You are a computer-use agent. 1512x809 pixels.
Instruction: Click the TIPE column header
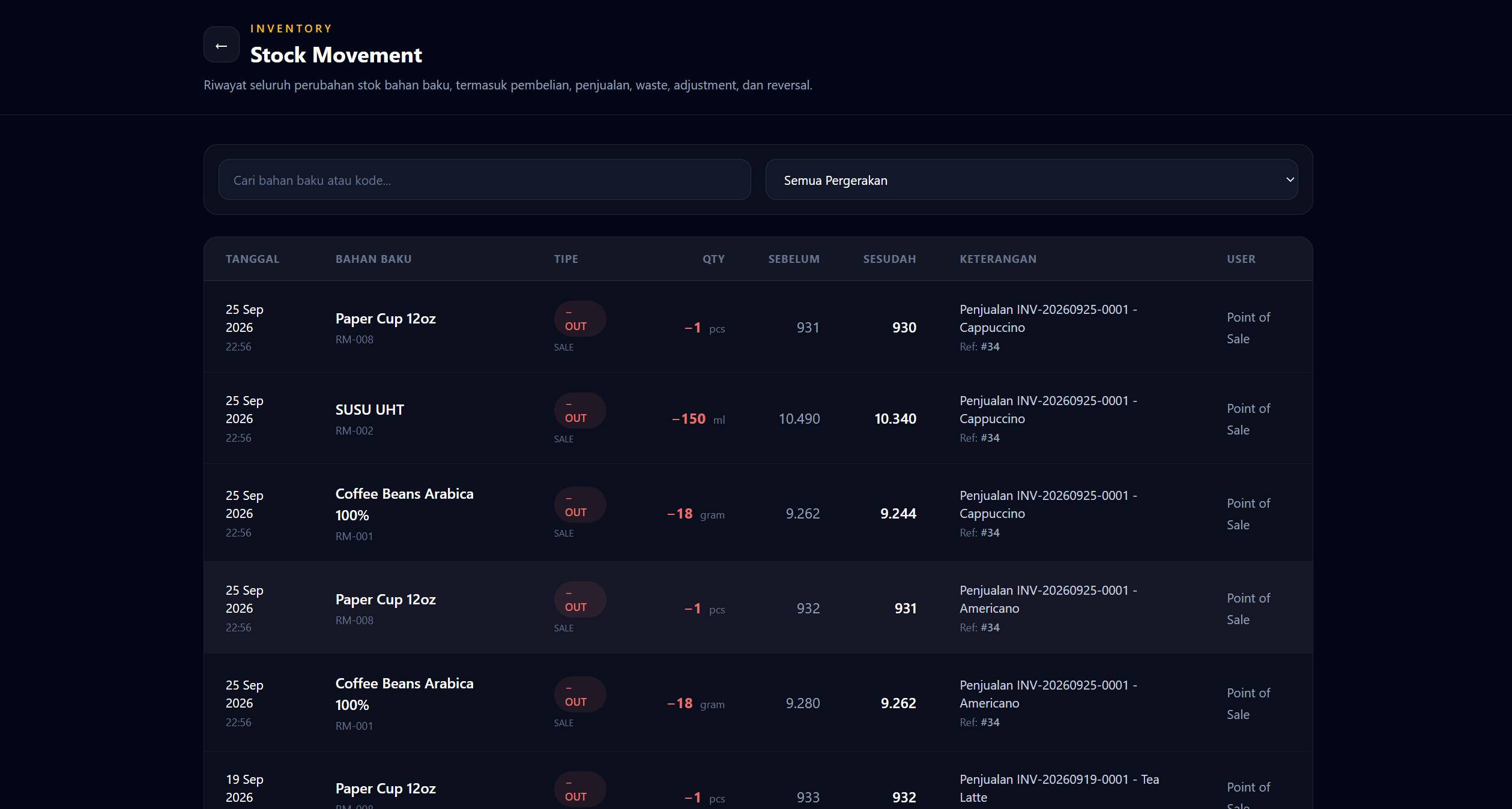(x=566, y=259)
